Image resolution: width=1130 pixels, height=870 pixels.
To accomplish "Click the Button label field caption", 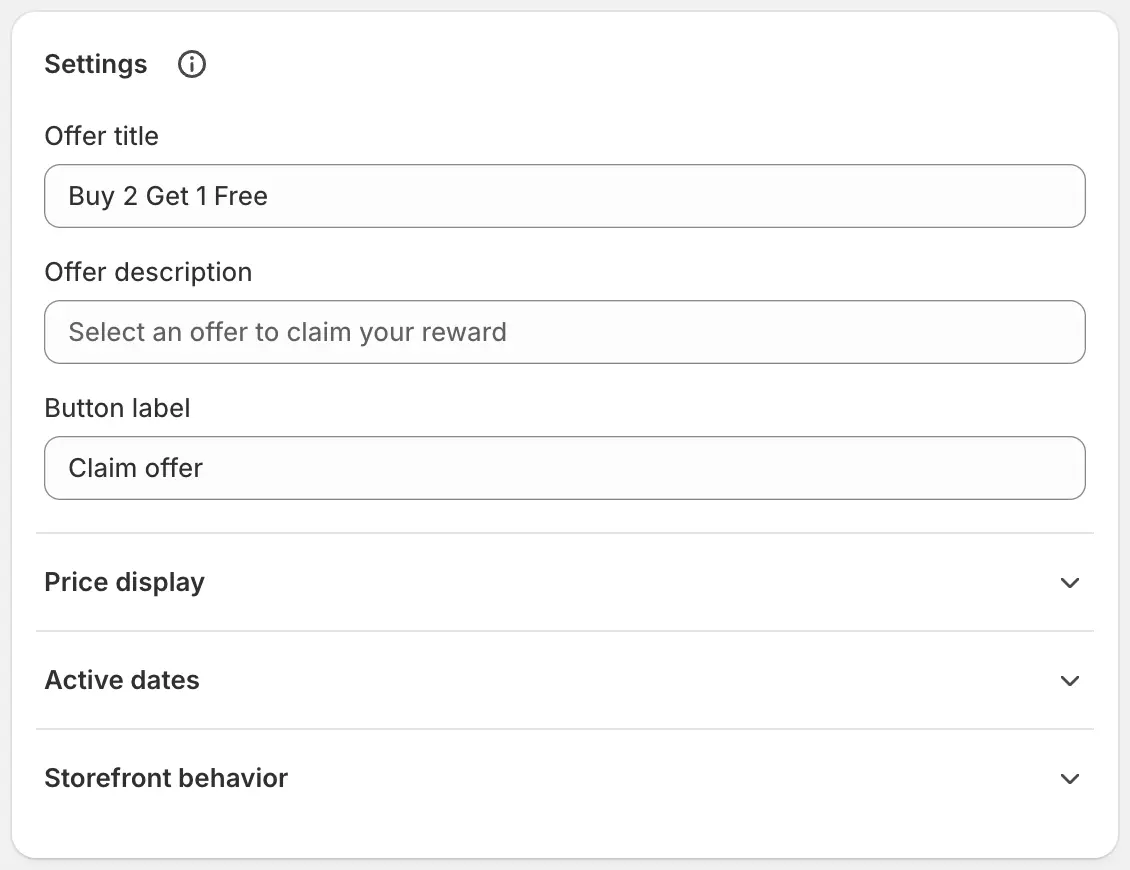I will coord(117,408).
